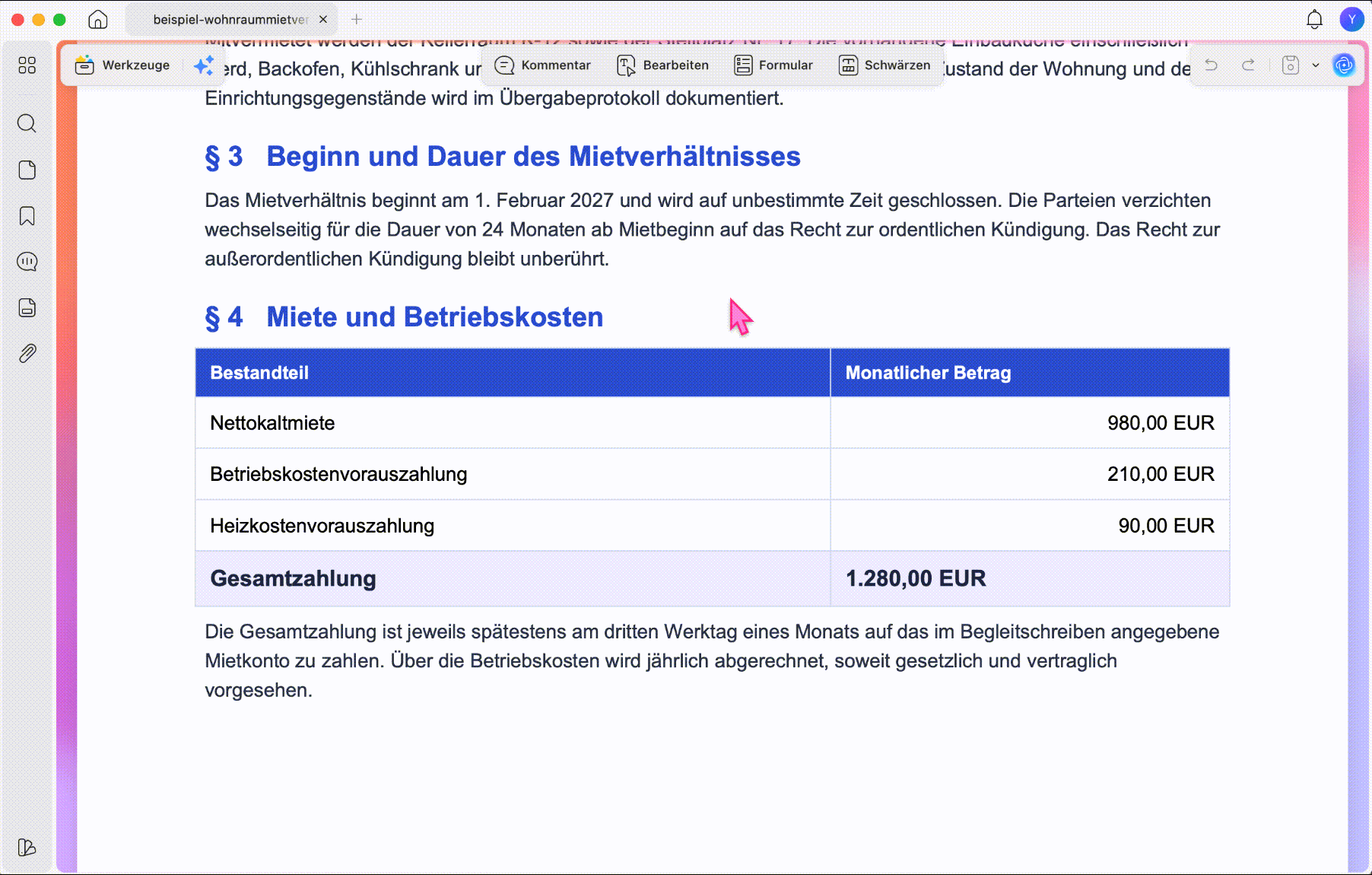The width and height of the screenshot is (1372, 875).
Task: Open the thumbnail grid view in the sidebar
Action: point(27,65)
